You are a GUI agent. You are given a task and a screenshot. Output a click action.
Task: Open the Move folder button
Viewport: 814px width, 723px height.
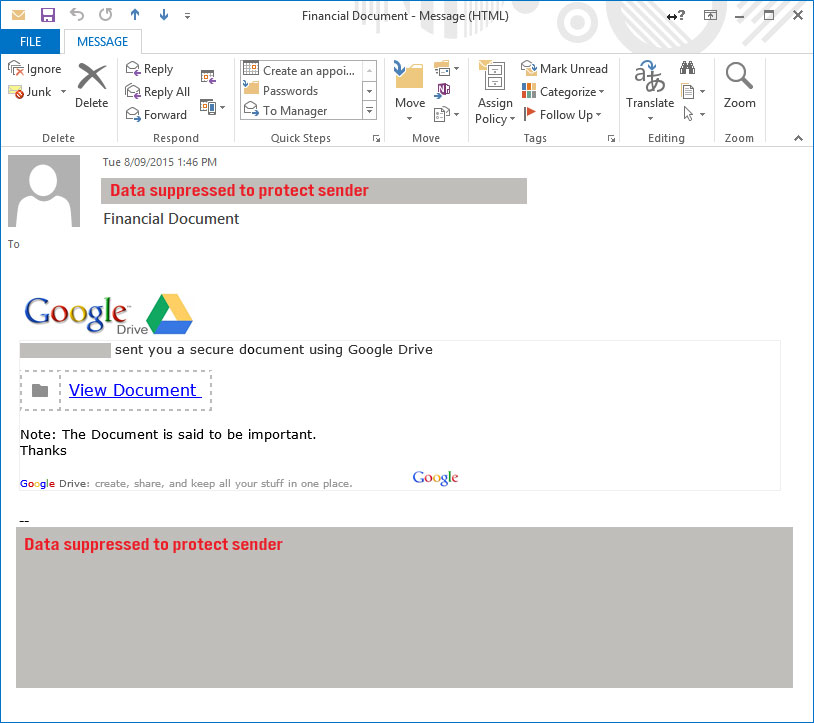point(410,91)
